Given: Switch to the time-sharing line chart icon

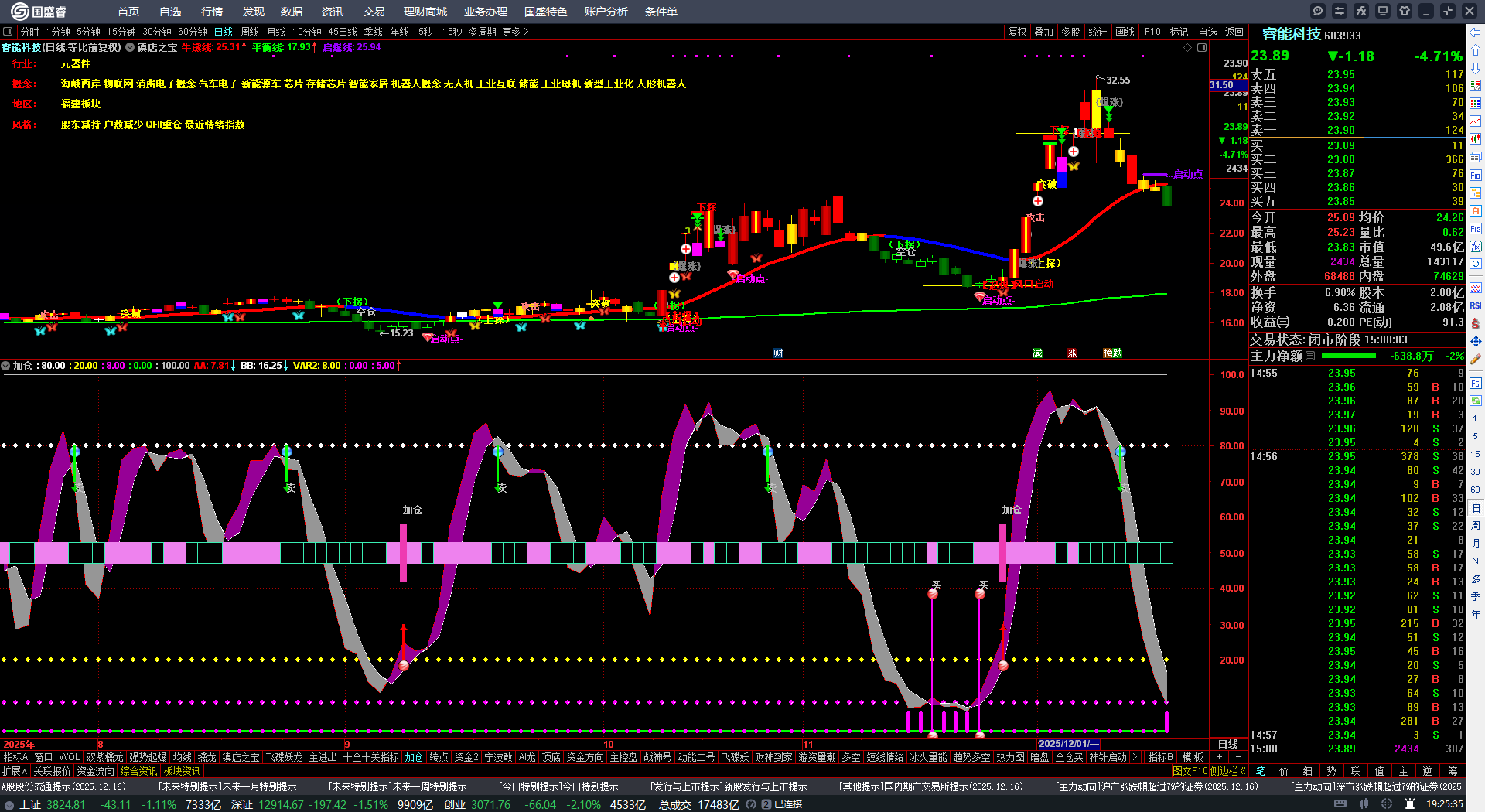Looking at the screenshot, I should (1476, 121).
